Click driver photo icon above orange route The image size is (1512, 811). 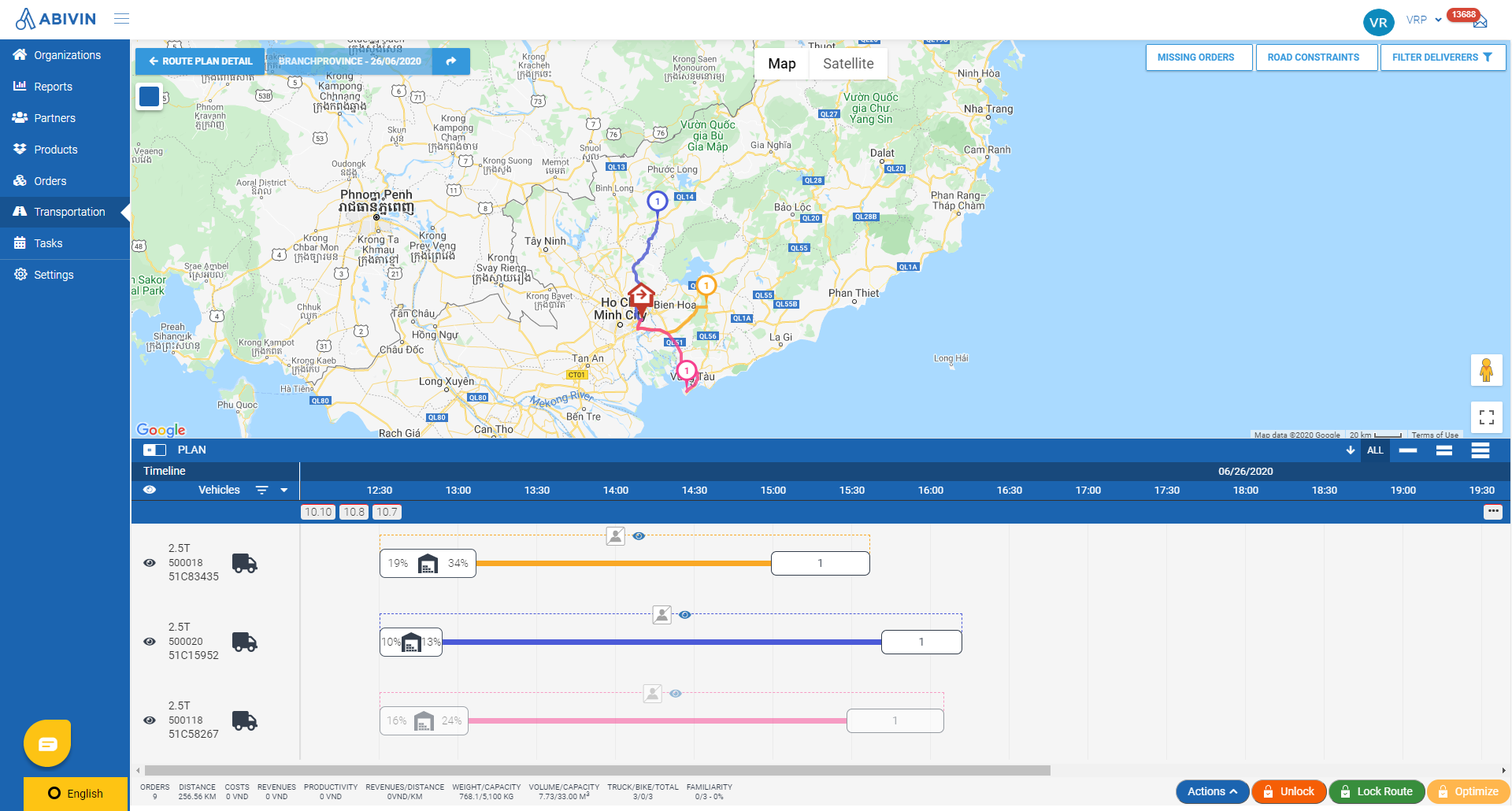(616, 536)
